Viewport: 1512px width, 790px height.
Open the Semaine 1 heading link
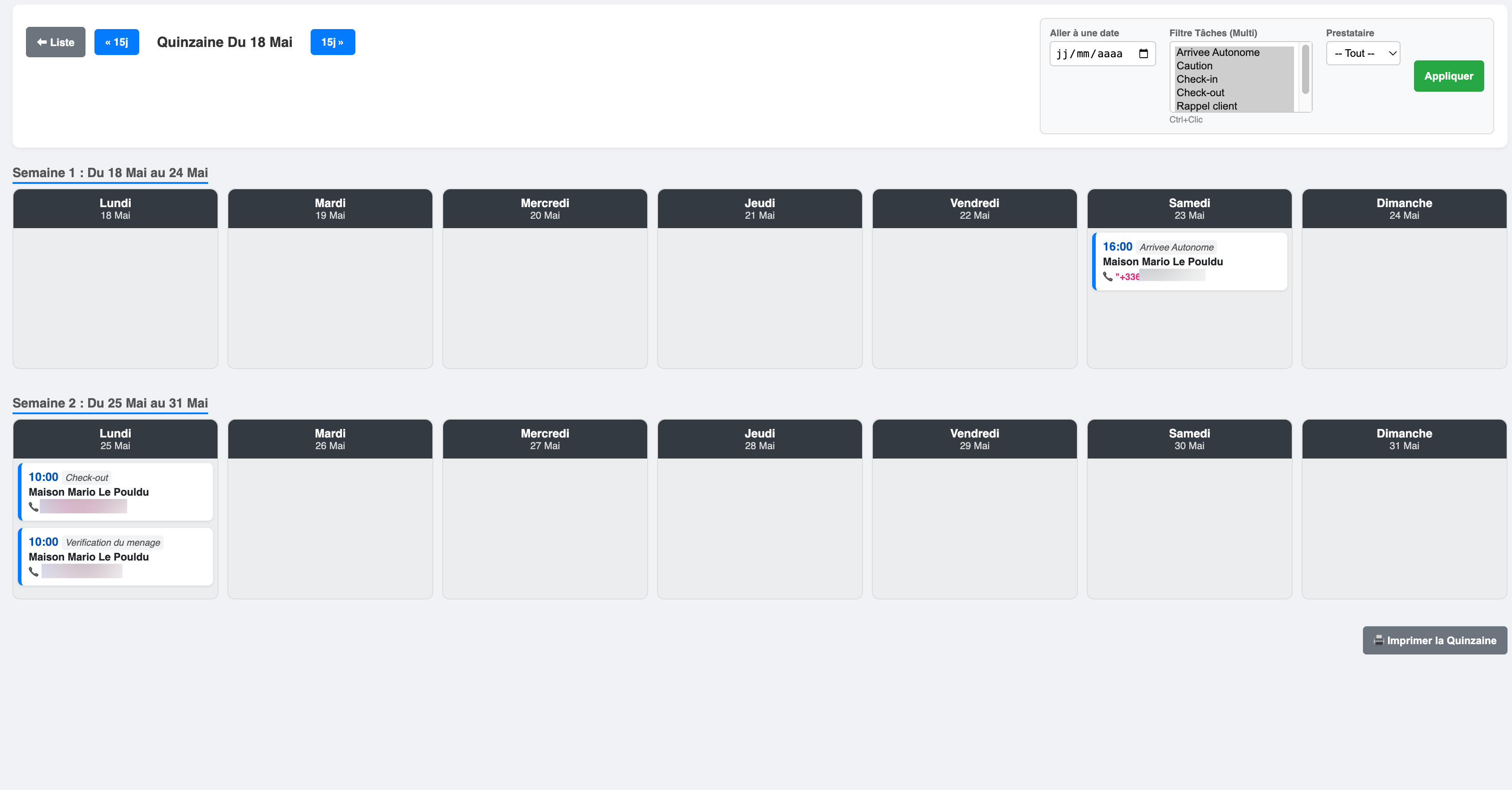click(x=111, y=173)
